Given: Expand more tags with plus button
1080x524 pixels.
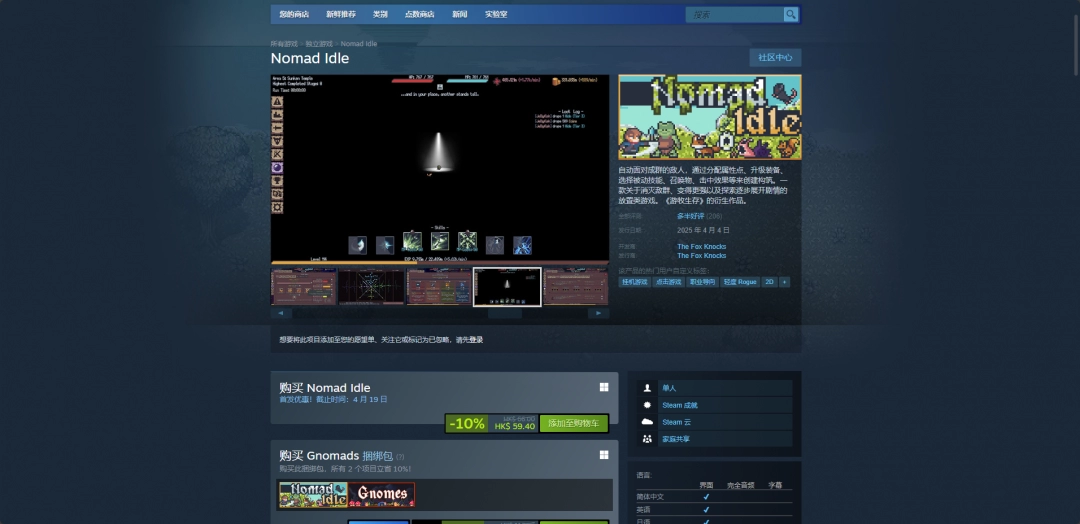Looking at the screenshot, I should (785, 282).
